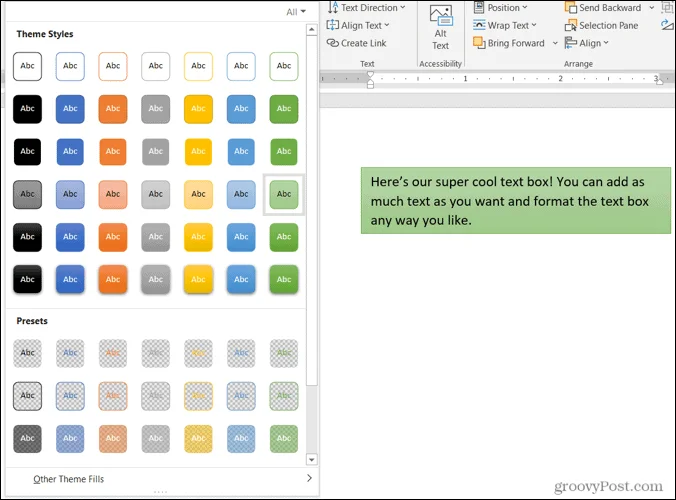Image resolution: width=676 pixels, height=500 pixels.
Task: Pick the semi-transparent green fill preset
Action: tap(284, 439)
